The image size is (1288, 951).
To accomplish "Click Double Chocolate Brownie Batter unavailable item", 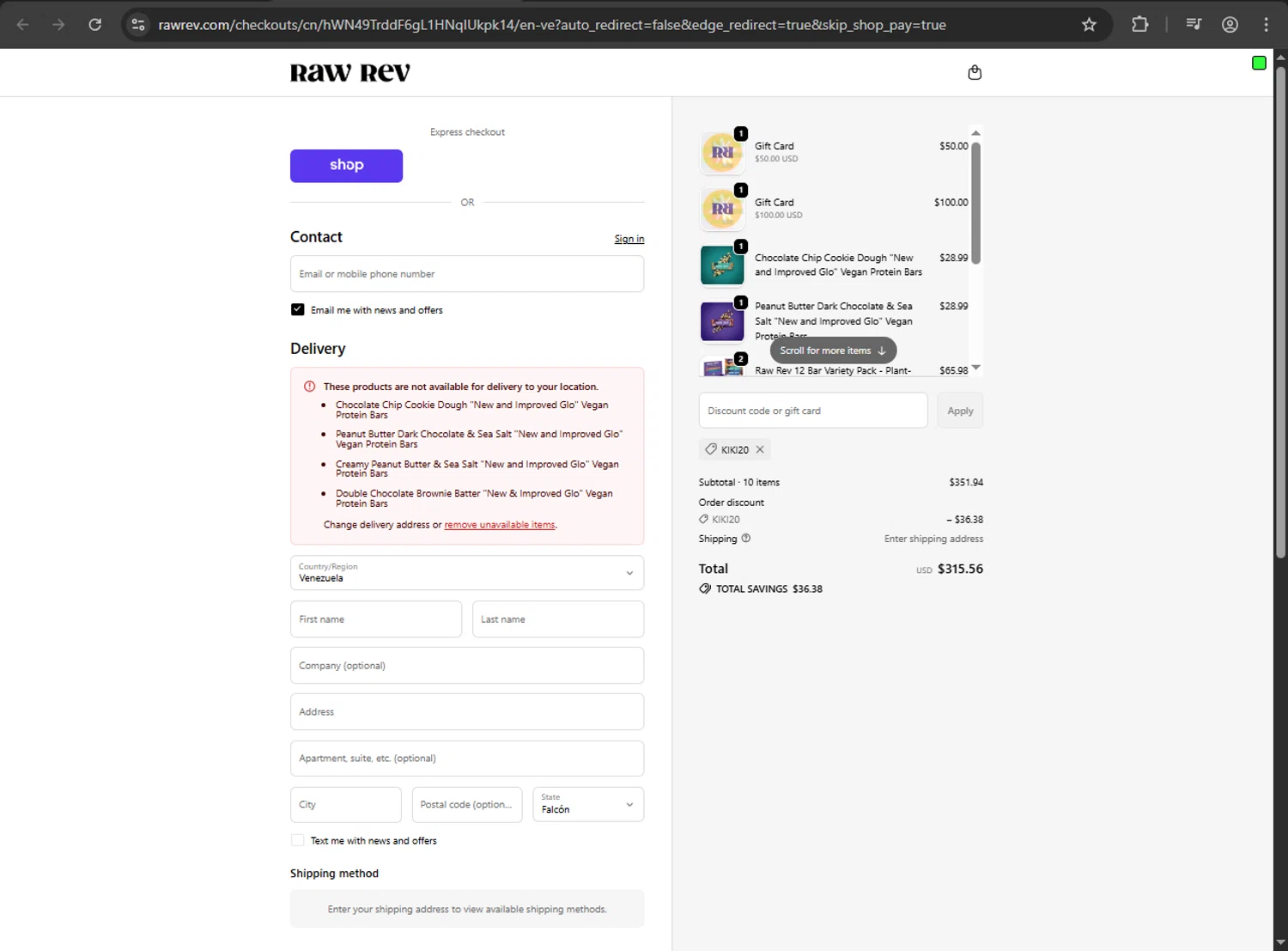I will pos(474,498).
